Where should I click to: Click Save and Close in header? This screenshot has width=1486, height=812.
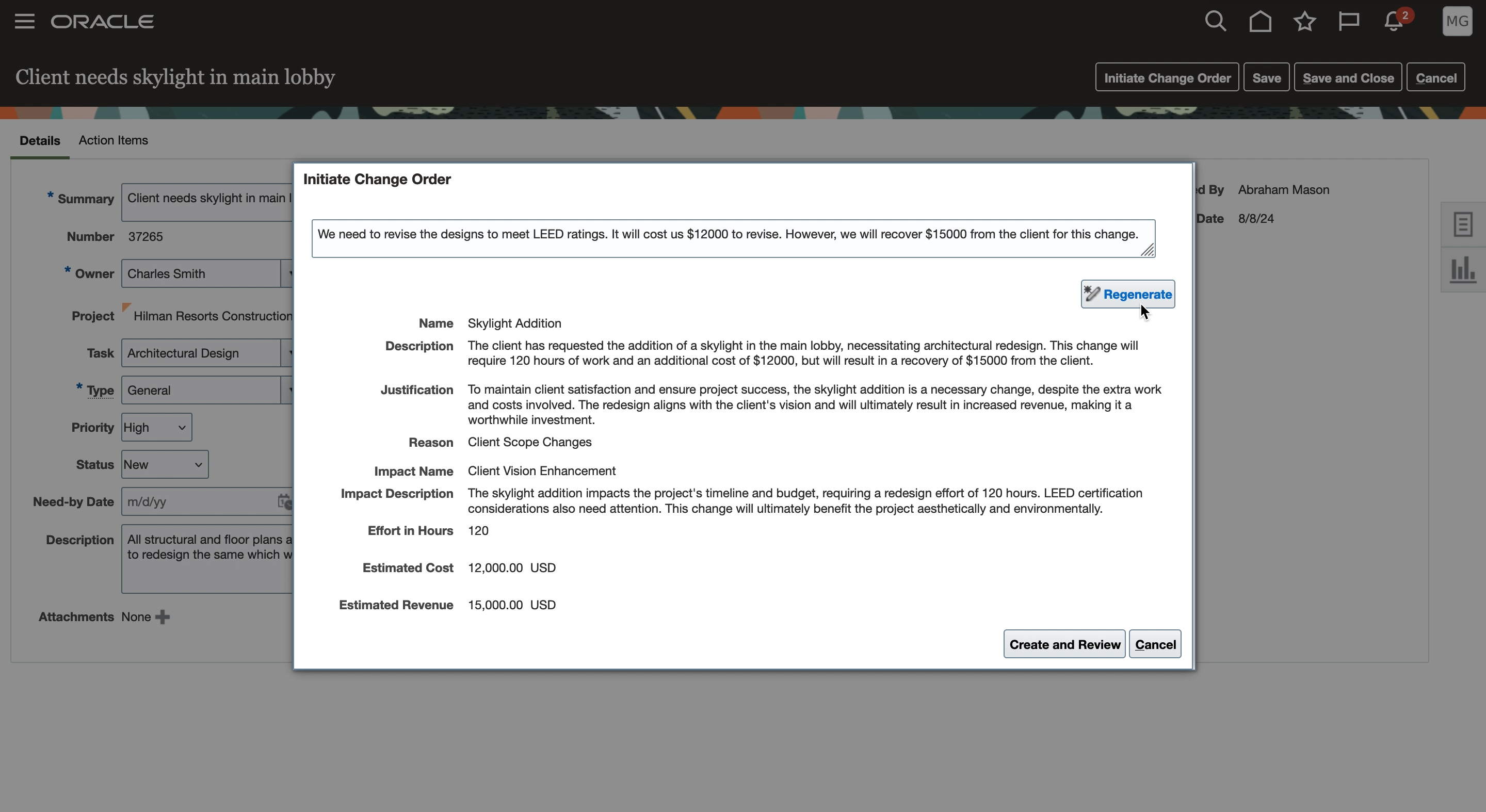click(x=1348, y=77)
